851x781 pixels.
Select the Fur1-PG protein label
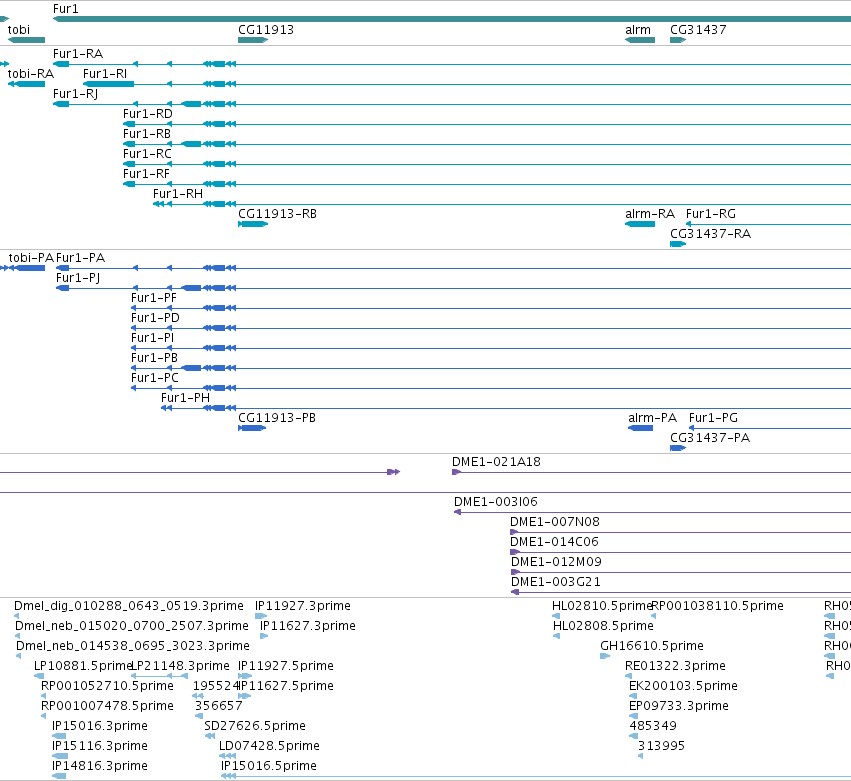tap(713, 418)
